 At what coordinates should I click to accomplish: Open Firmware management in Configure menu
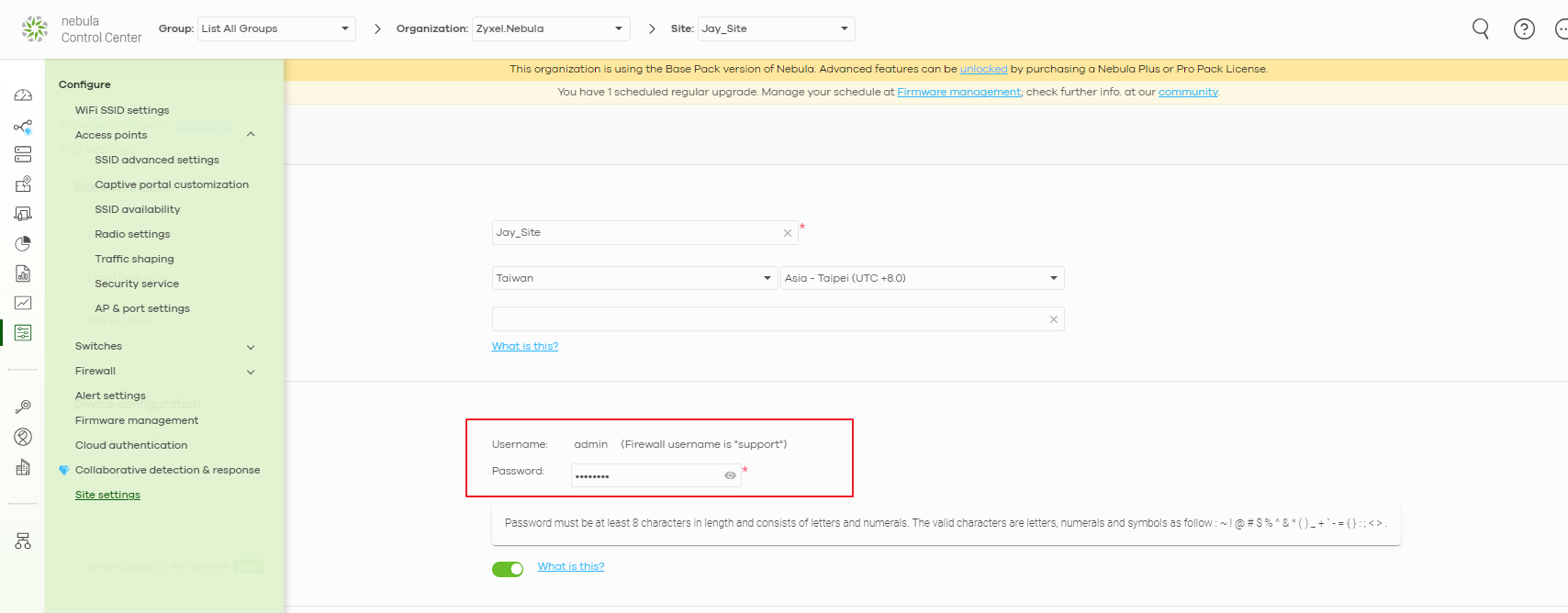tap(137, 420)
